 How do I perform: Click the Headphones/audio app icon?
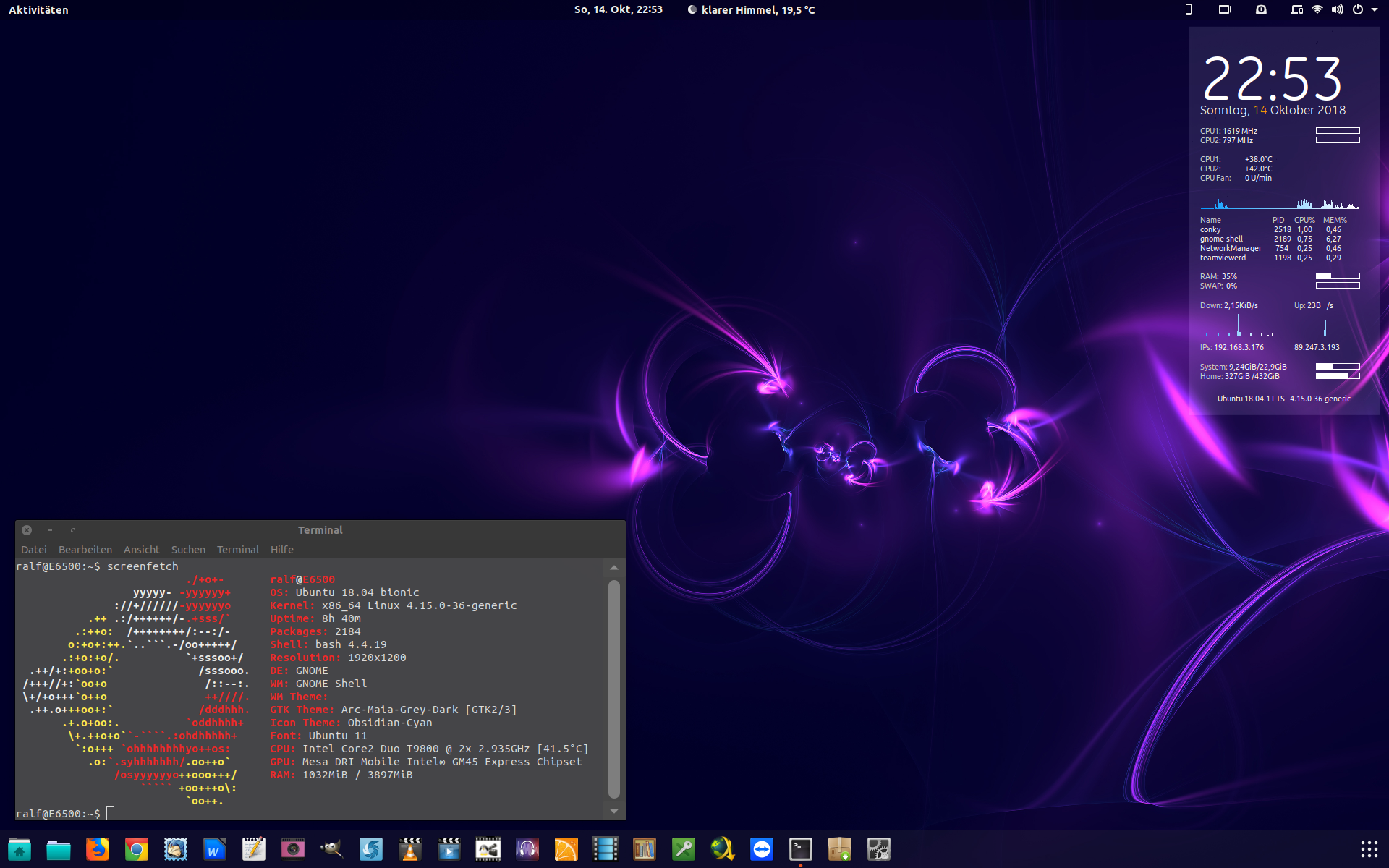pos(527,849)
